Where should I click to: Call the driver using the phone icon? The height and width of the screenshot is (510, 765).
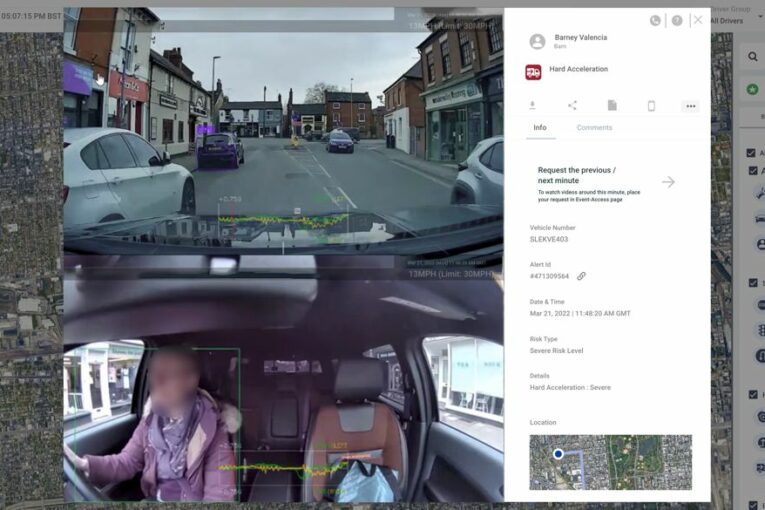655,20
